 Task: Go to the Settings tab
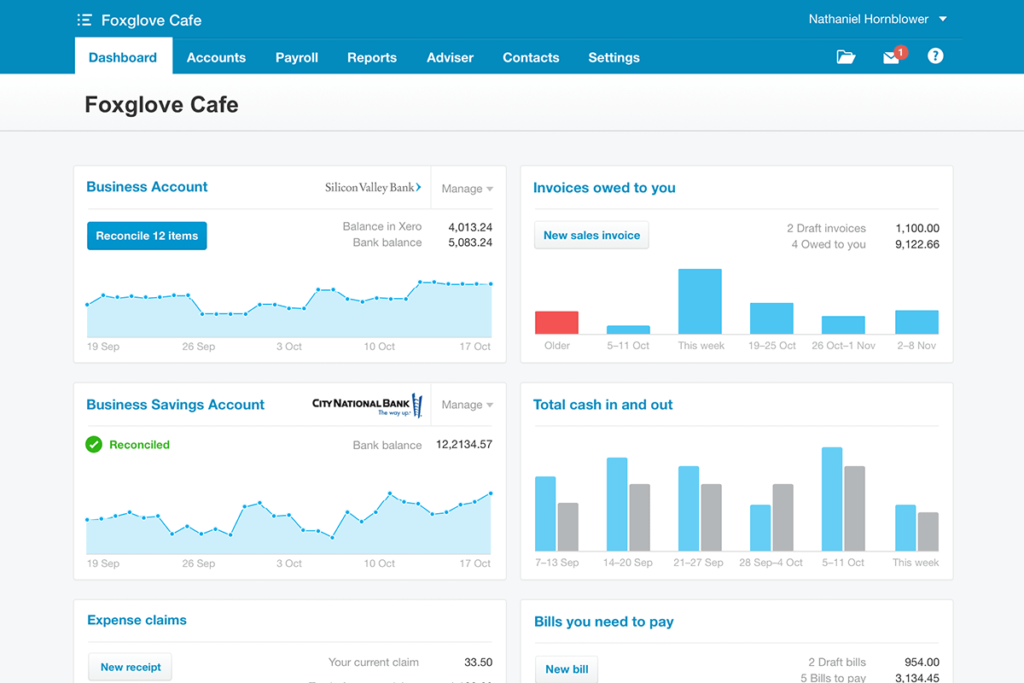(x=613, y=57)
